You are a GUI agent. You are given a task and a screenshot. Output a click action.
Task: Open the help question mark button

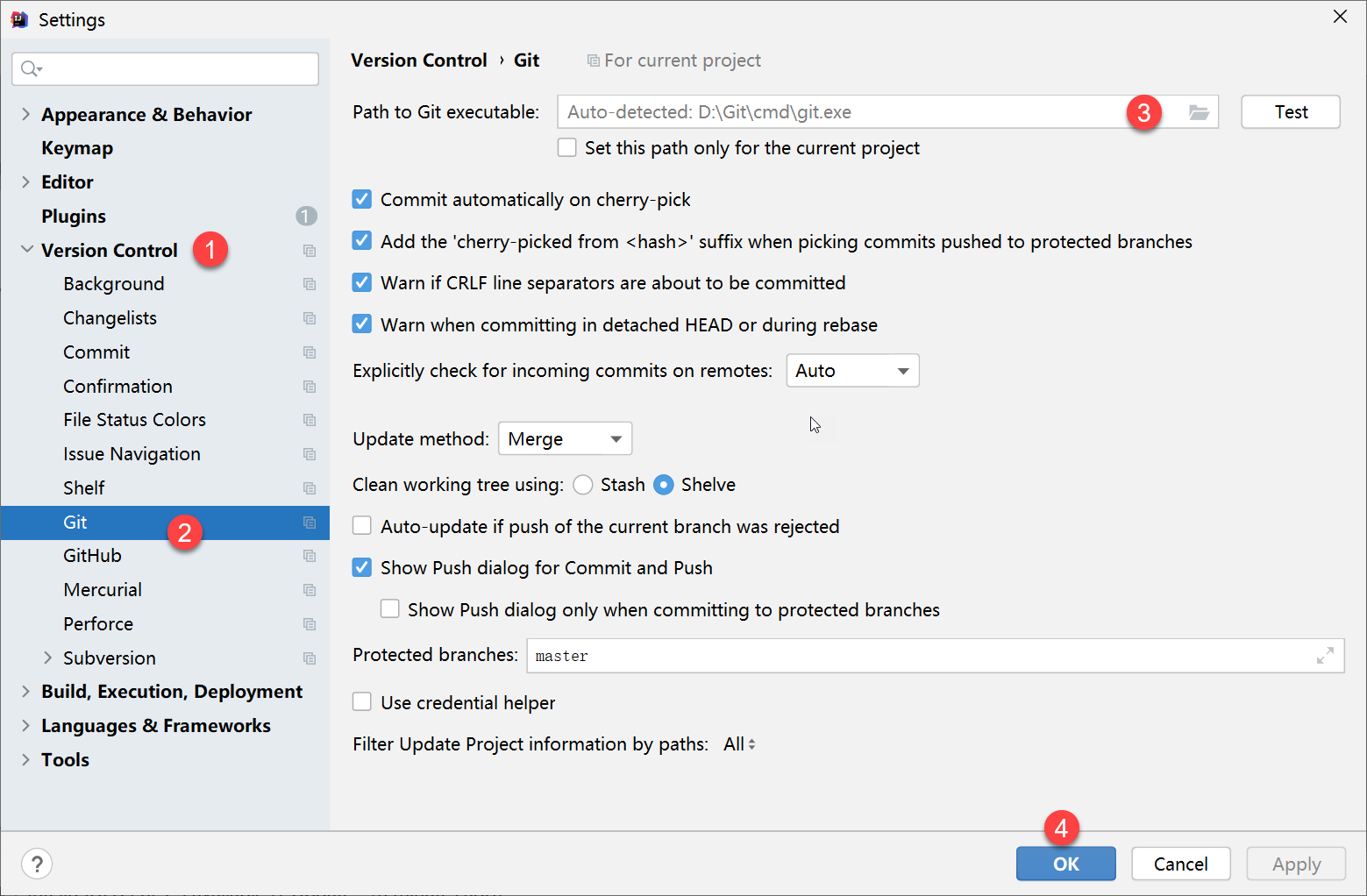click(x=37, y=864)
